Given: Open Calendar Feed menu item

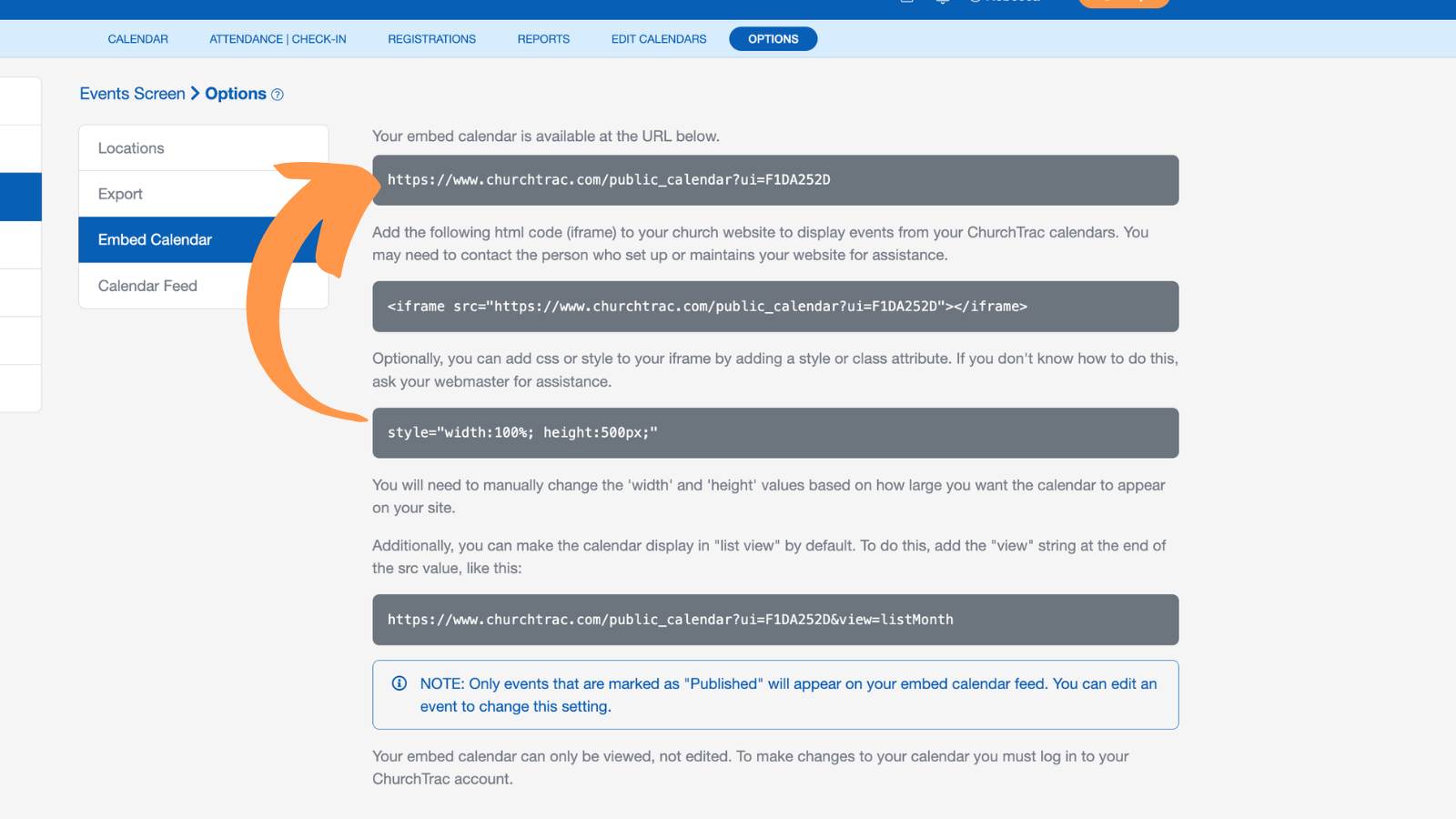Looking at the screenshot, I should [204, 286].
